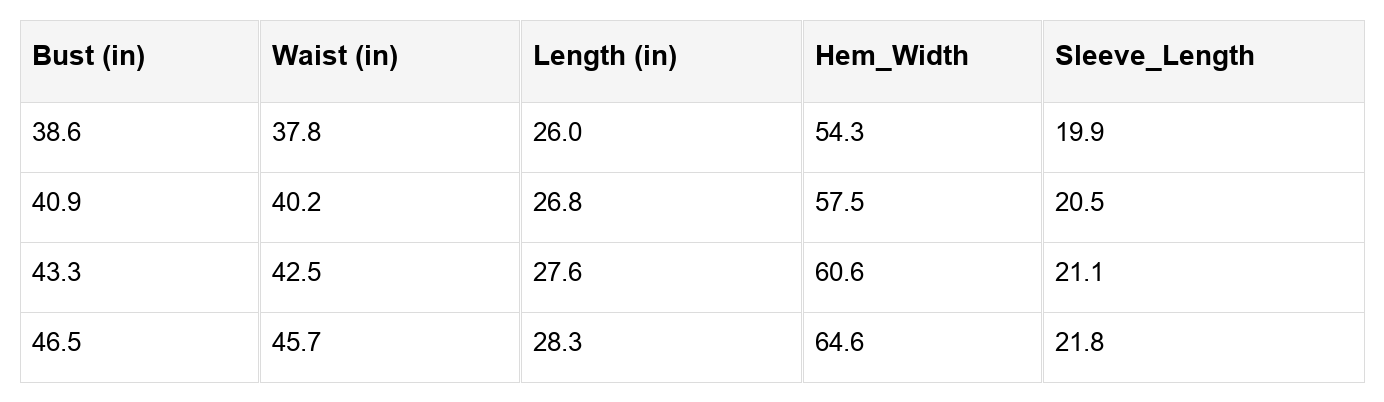Click the Bust (in) column header
This screenshot has height=402, width=1384.
pos(89,56)
